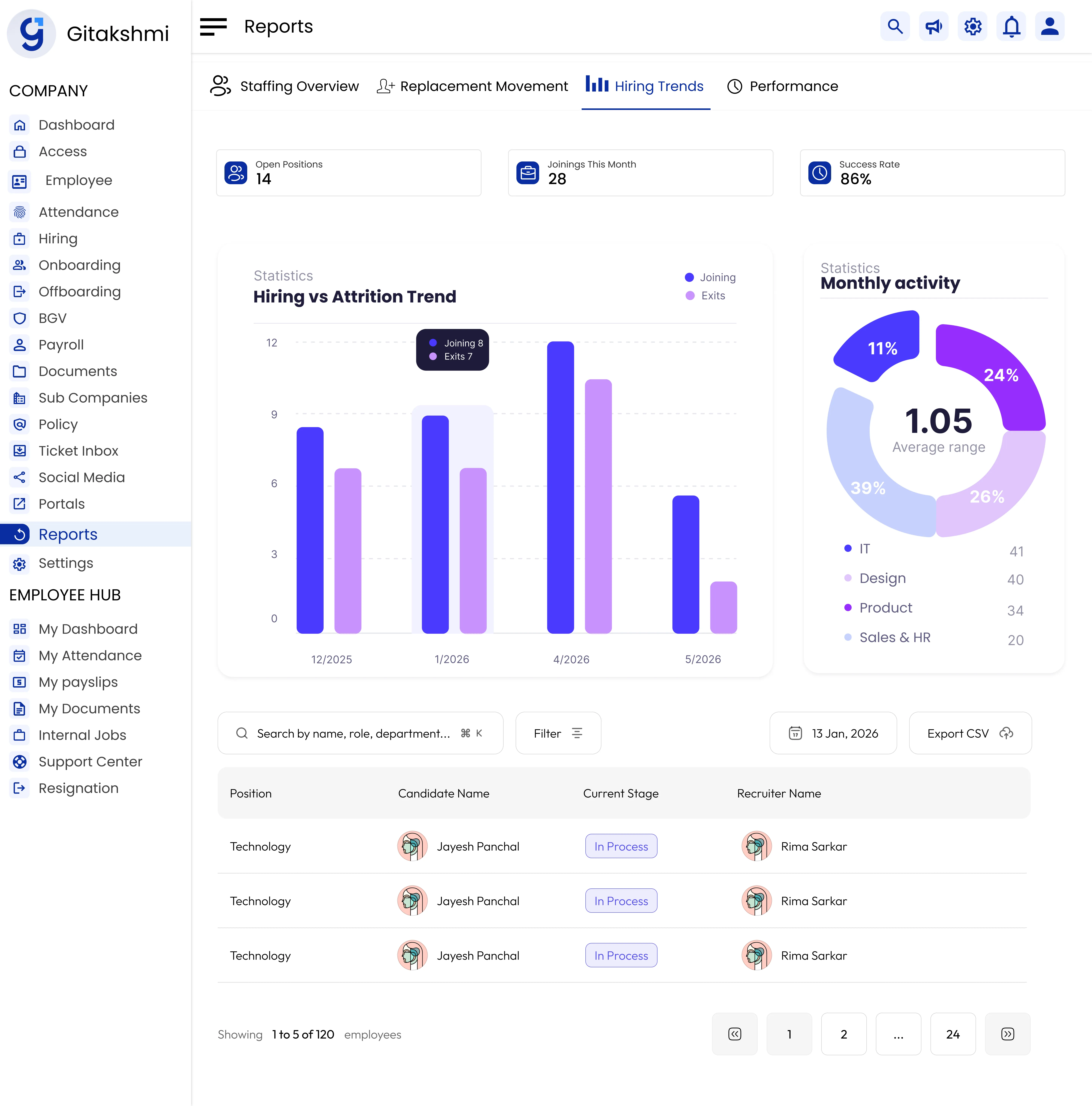The height and width of the screenshot is (1106, 1092).
Task: Select page 1 in pagination
Action: (x=789, y=1034)
